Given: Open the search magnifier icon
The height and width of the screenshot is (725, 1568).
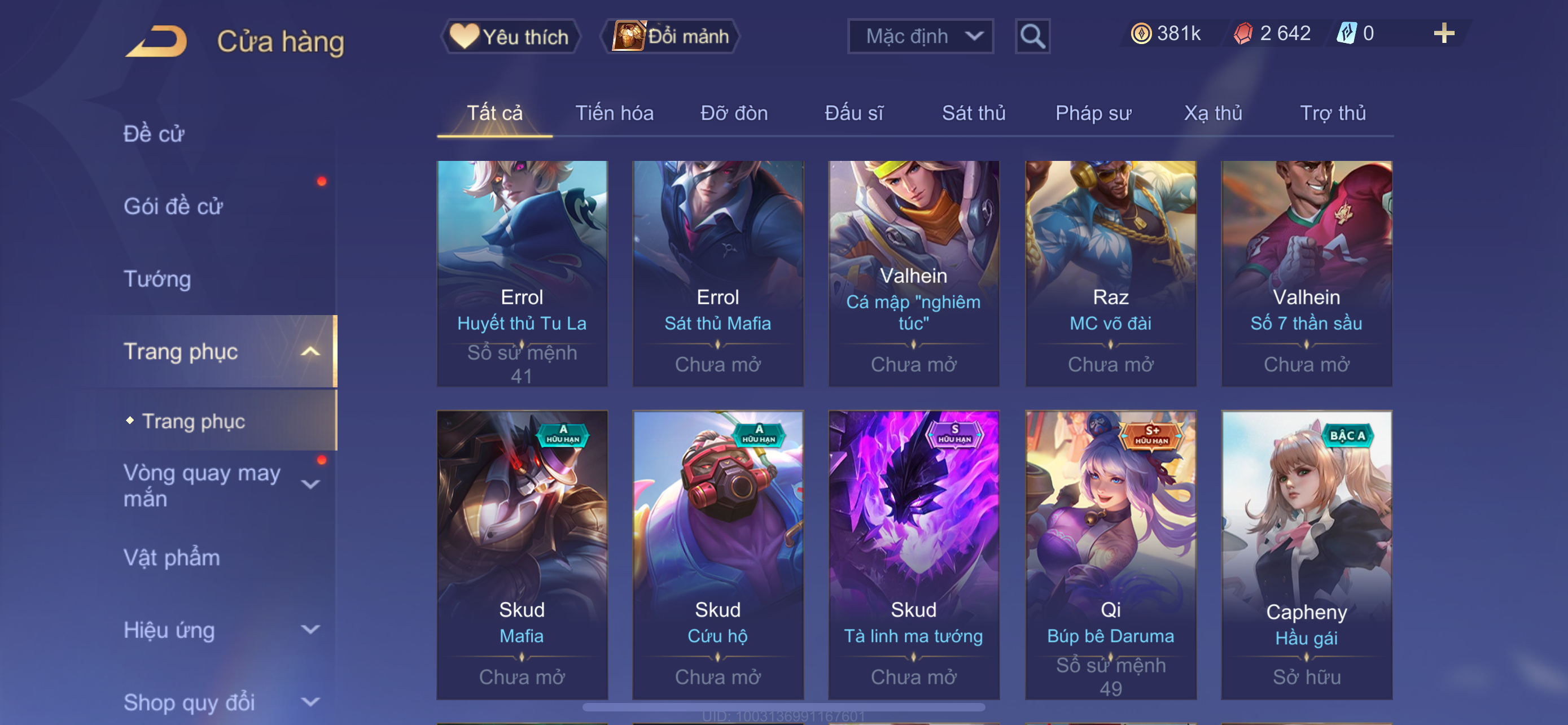Looking at the screenshot, I should click(1032, 37).
